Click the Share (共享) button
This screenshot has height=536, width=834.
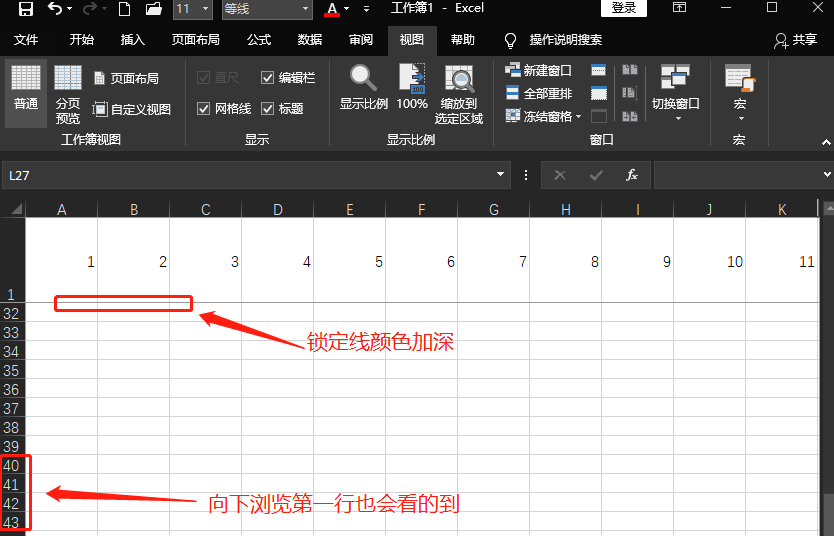pyautogui.click(x=796, y=40)
